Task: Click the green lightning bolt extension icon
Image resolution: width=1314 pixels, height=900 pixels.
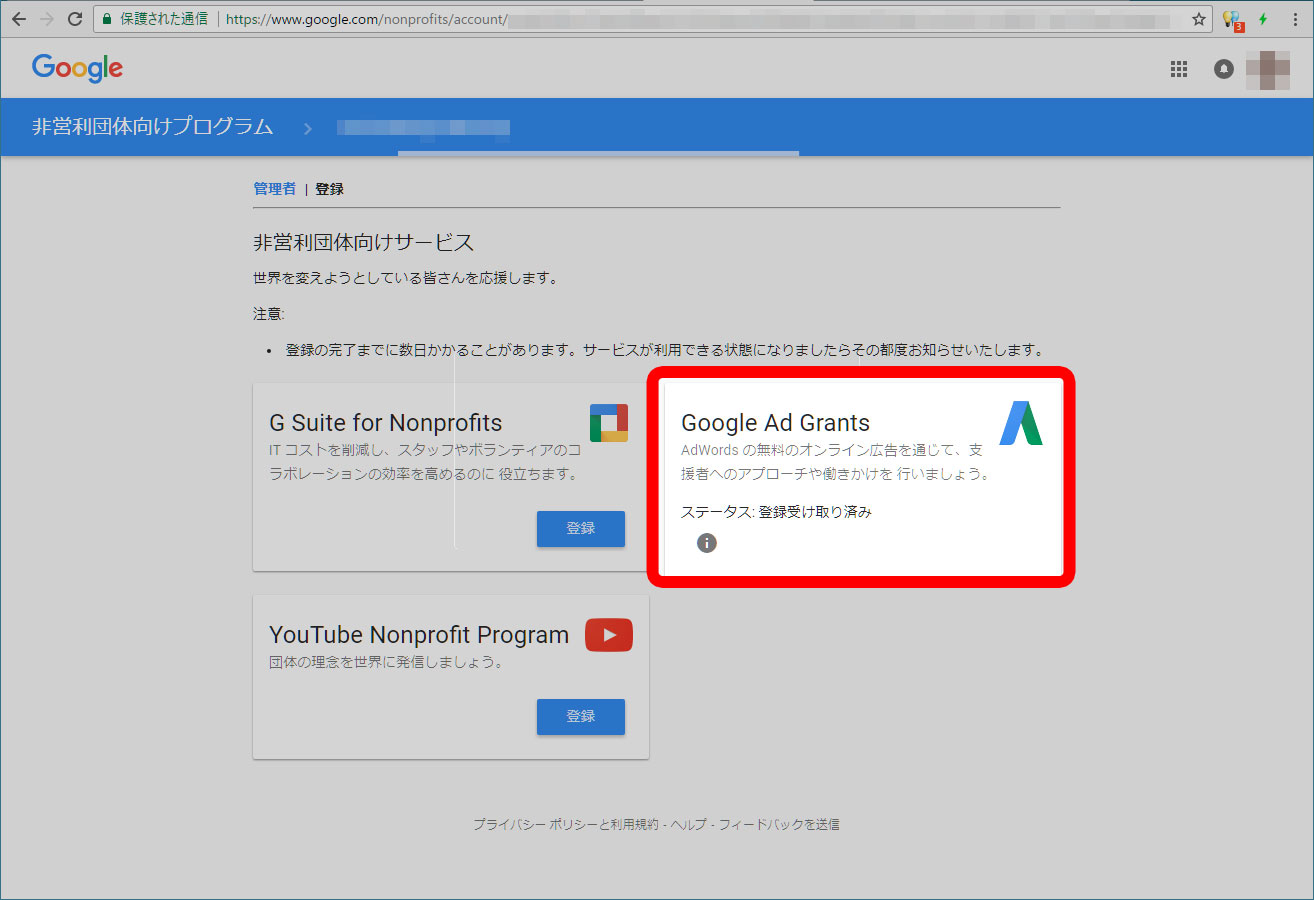Action: pyautogui.click(x=1263, y=19)
